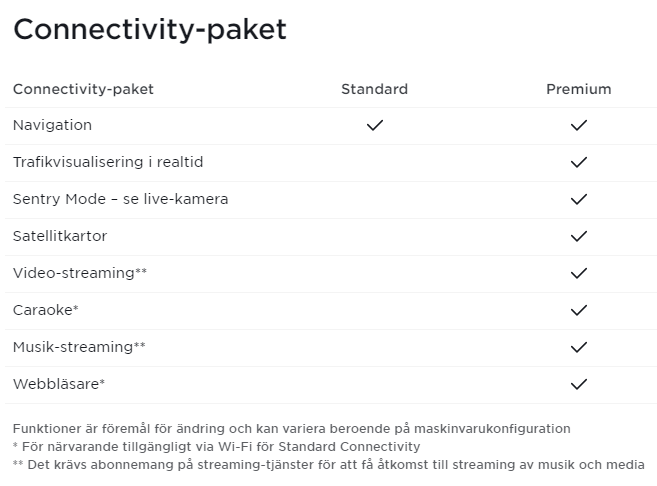Click the Premium checkmark for Navigation
This screenshot has height=486, width=657.
click(578, 126)
